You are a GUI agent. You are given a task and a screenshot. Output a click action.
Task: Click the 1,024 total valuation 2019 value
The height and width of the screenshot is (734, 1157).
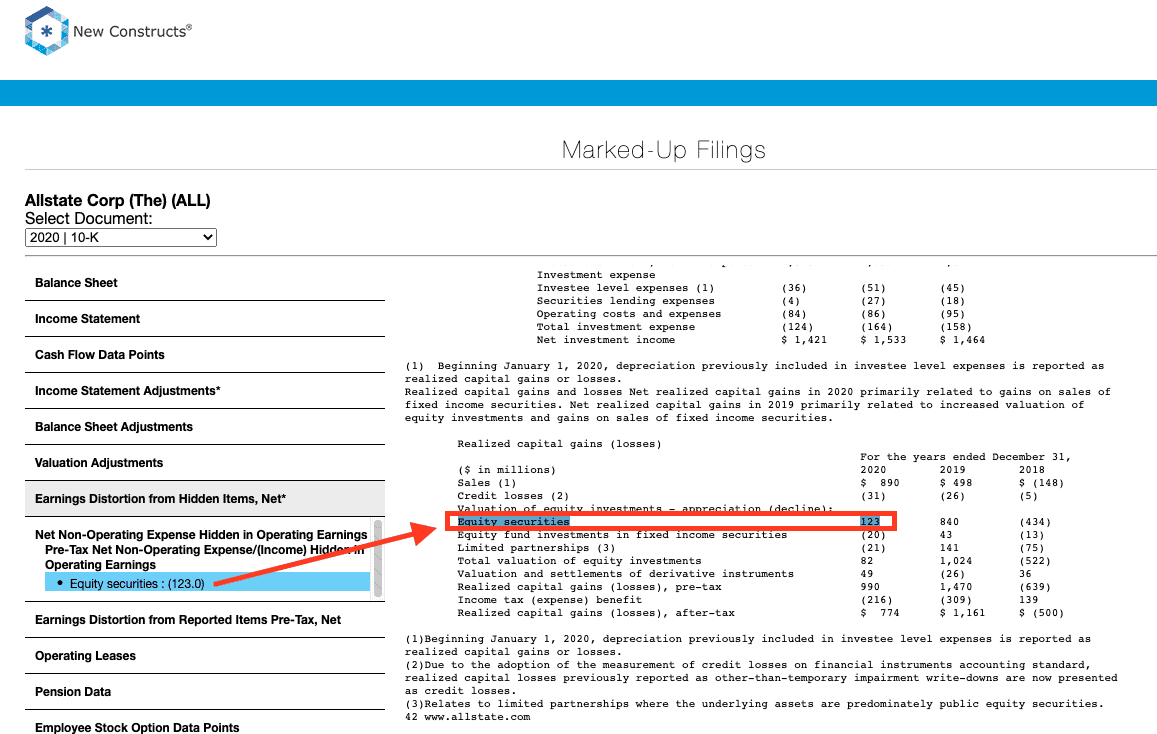[956, 561]
